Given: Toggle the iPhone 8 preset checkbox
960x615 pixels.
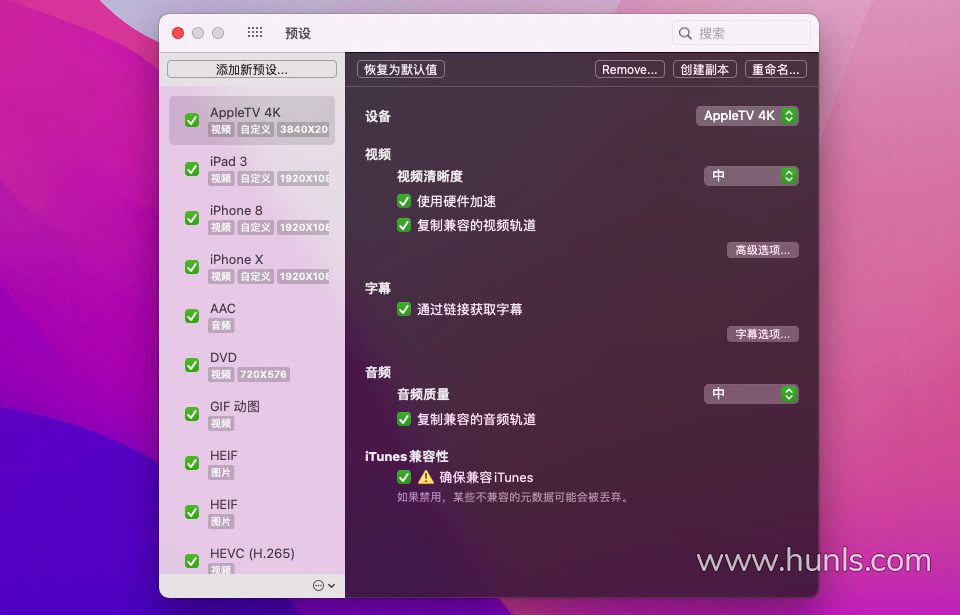Looking at the screenshot, I should (192, 218).
